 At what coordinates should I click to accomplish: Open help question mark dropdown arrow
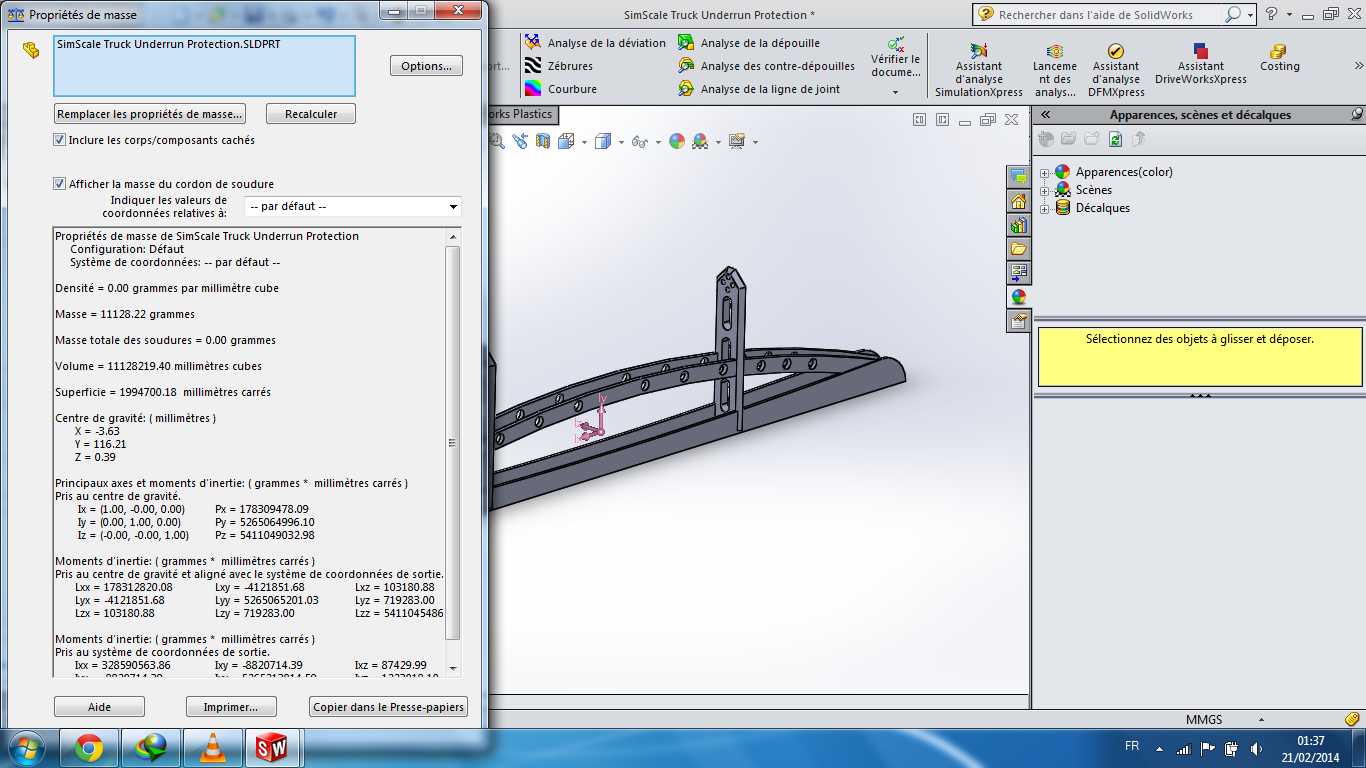pos(1289,15)
